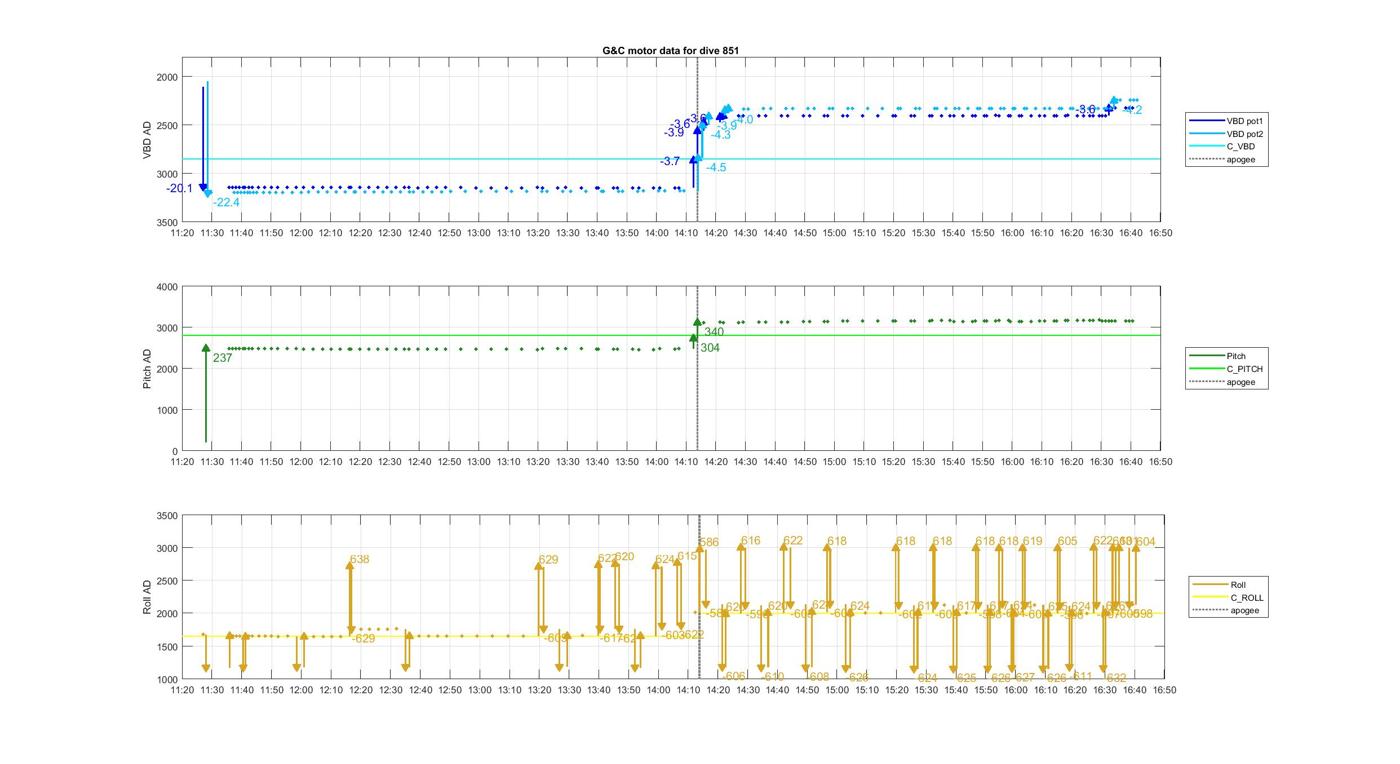The image size is (1400, 764).
Task: Click the '-3.7' data label in VBD plot
Action: point(670,161)
